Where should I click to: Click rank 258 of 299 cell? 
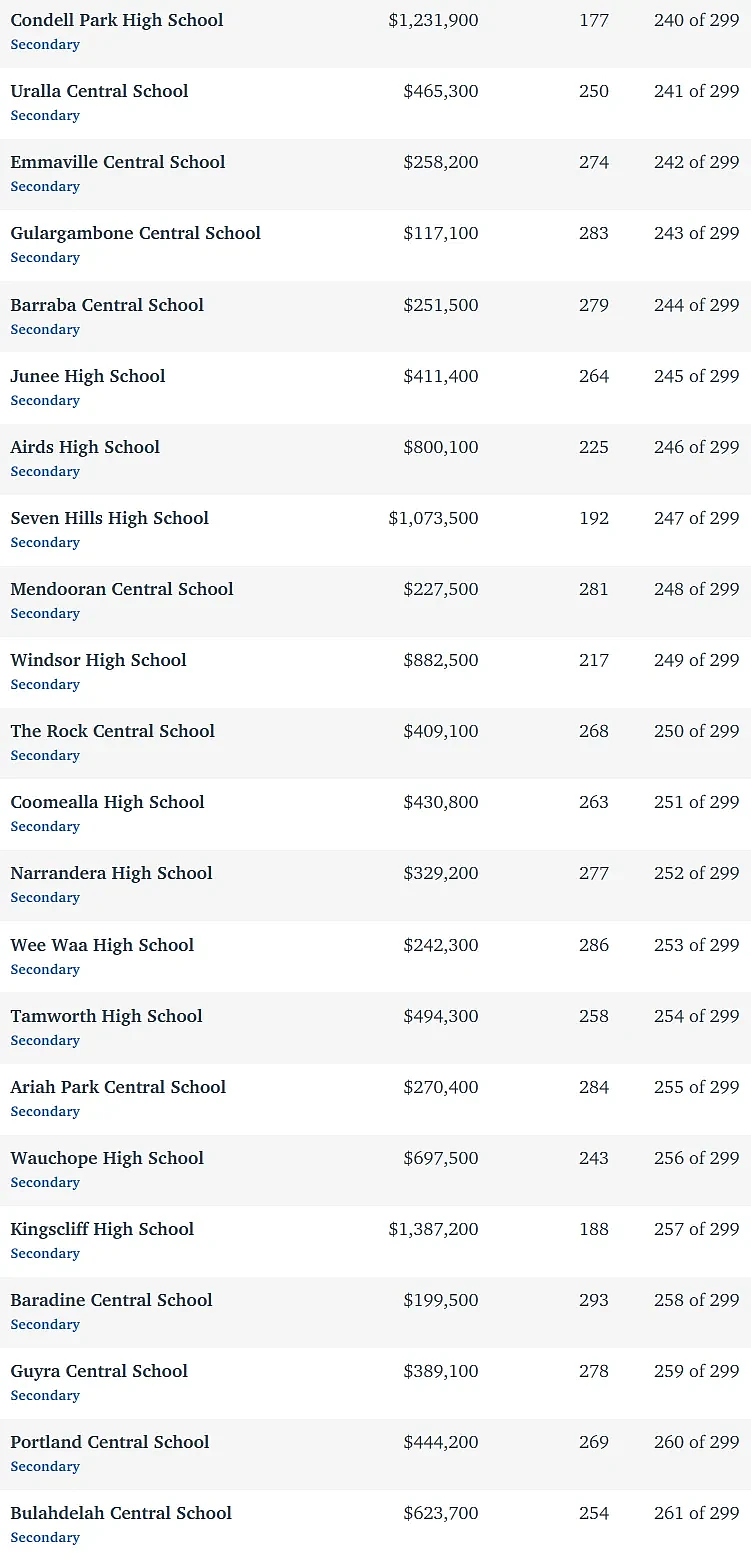tap(697, 1300)
